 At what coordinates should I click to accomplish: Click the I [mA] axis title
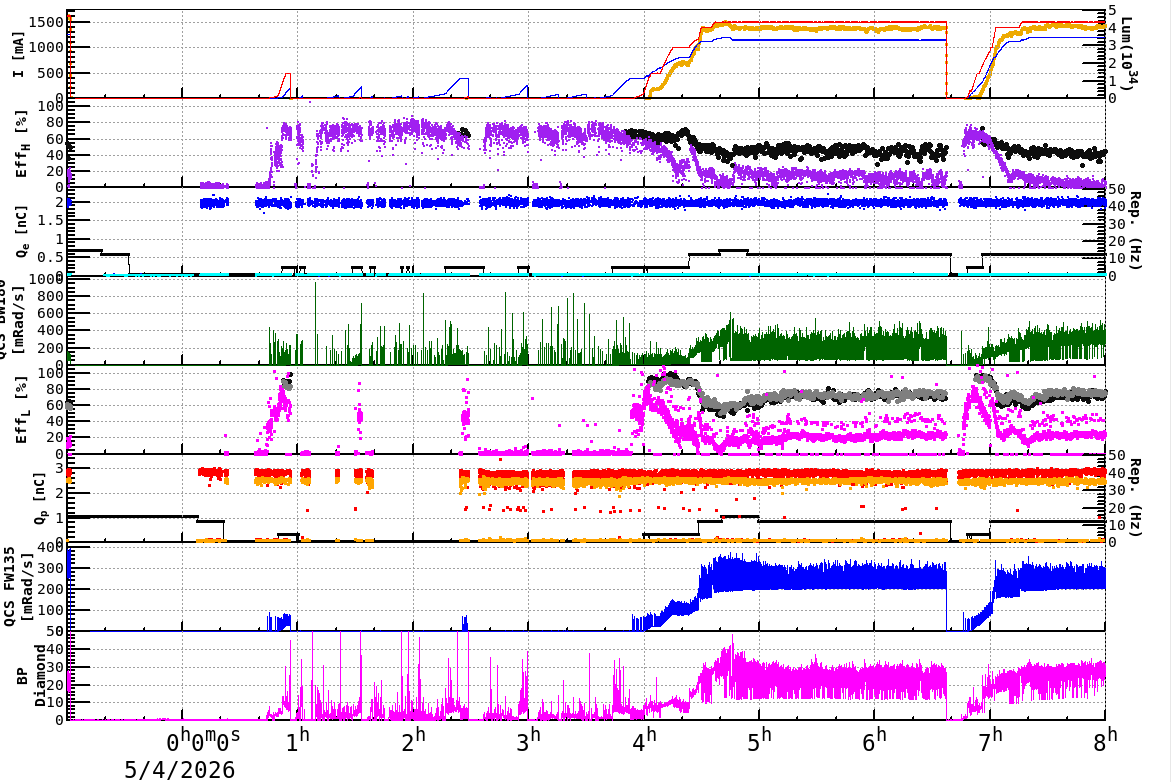19,54
